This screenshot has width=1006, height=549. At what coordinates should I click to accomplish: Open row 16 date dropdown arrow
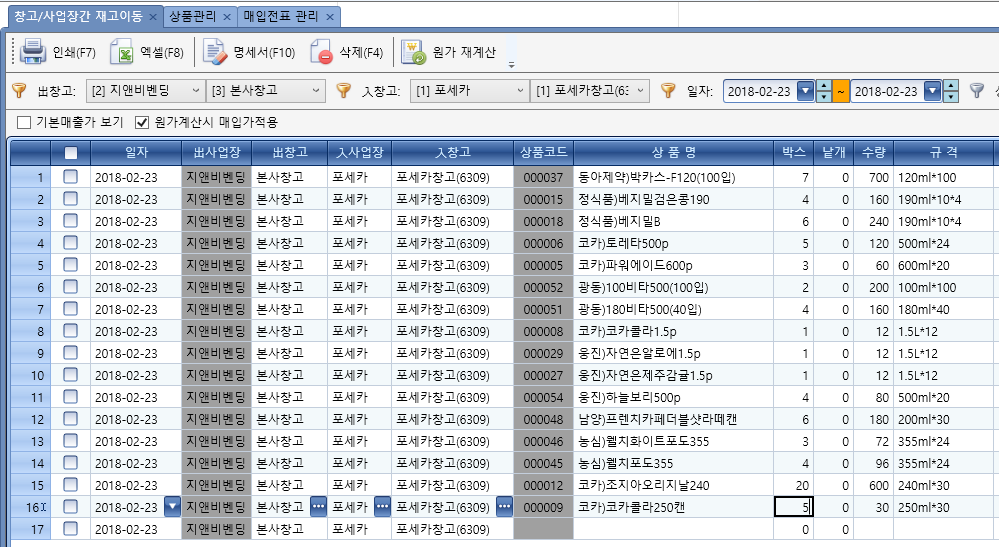tap(172, 507)
